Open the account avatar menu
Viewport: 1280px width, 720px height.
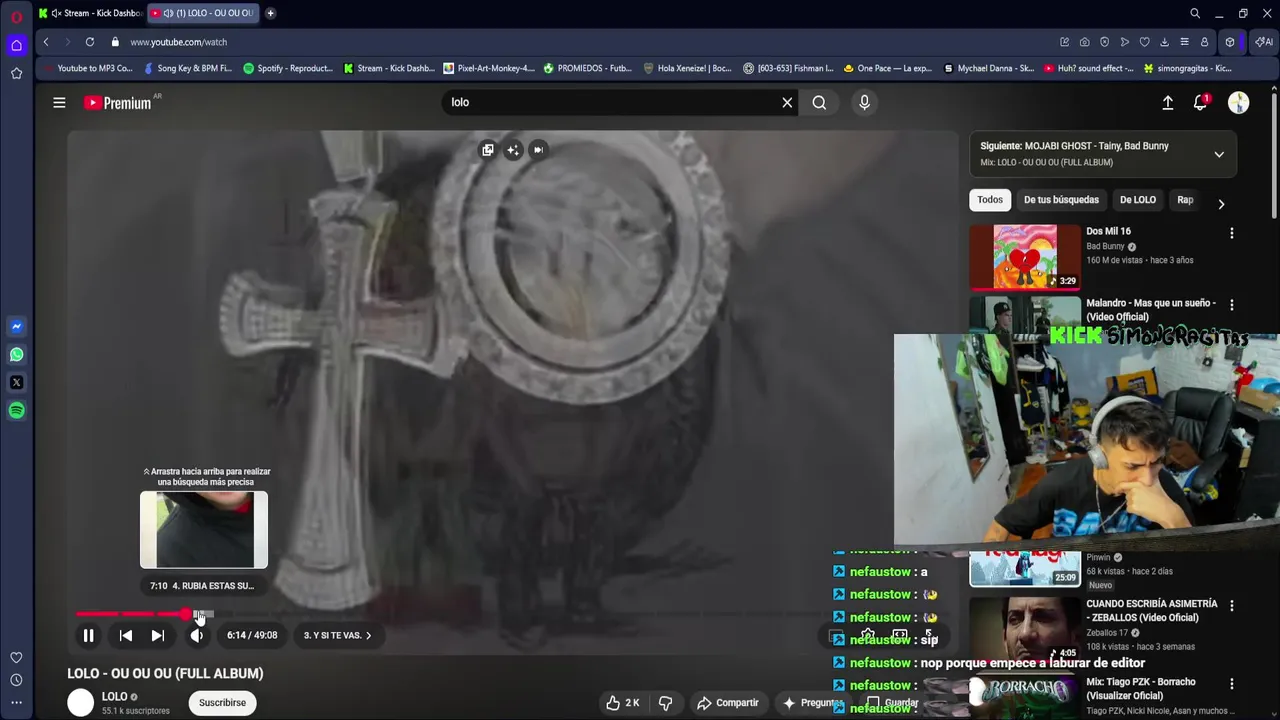(x=1239, y=102)
